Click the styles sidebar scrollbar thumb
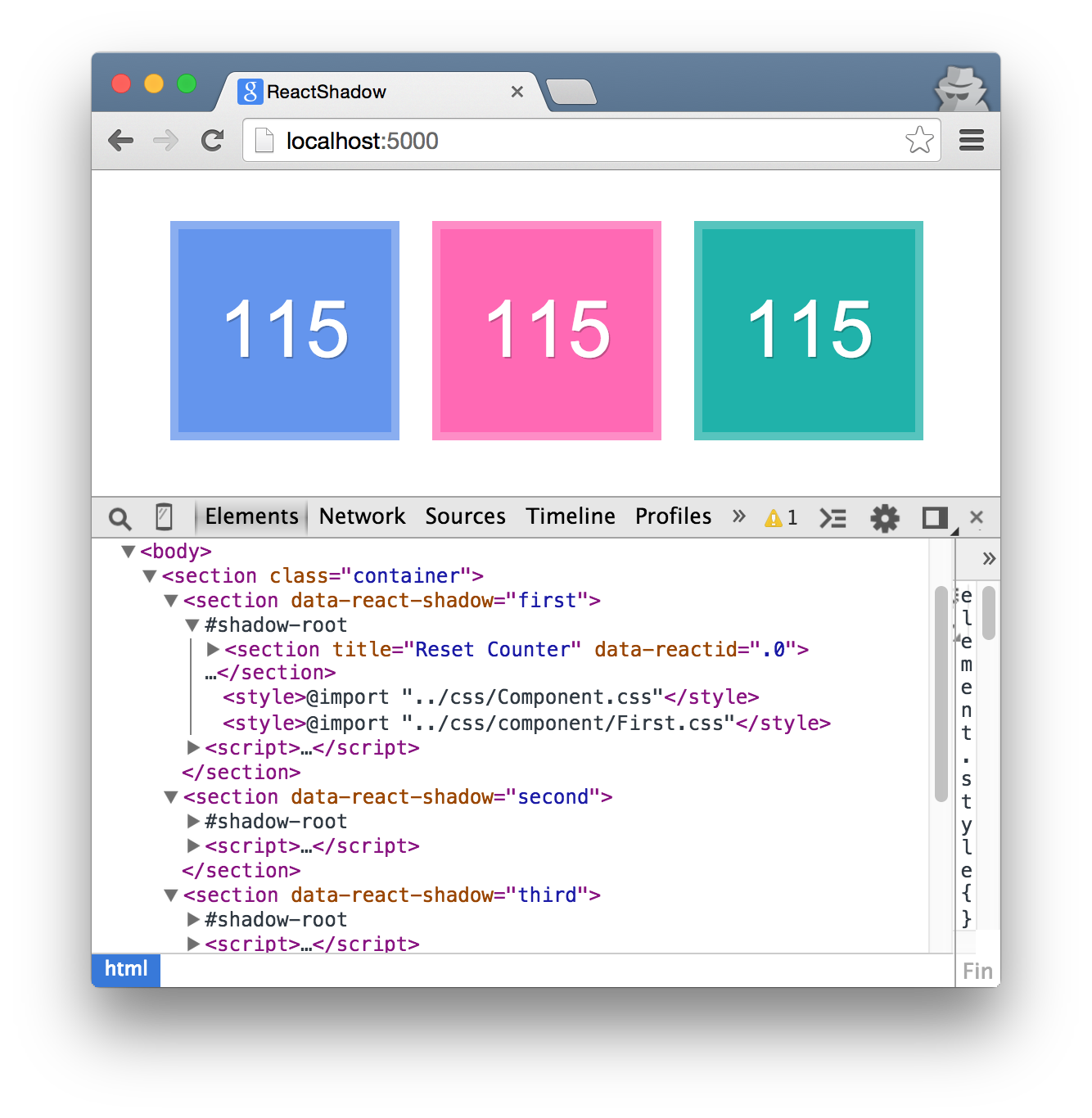 coord(989,612)
